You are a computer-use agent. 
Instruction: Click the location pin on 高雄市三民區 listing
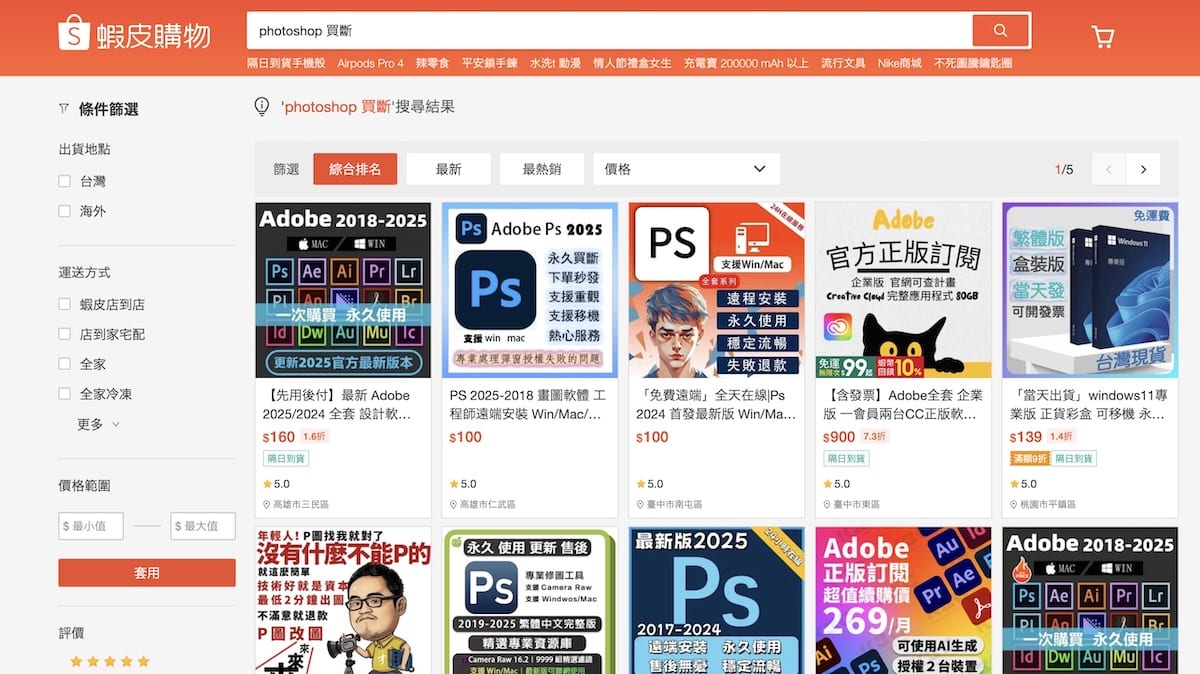pyautogui.click(x=268, y=505)
